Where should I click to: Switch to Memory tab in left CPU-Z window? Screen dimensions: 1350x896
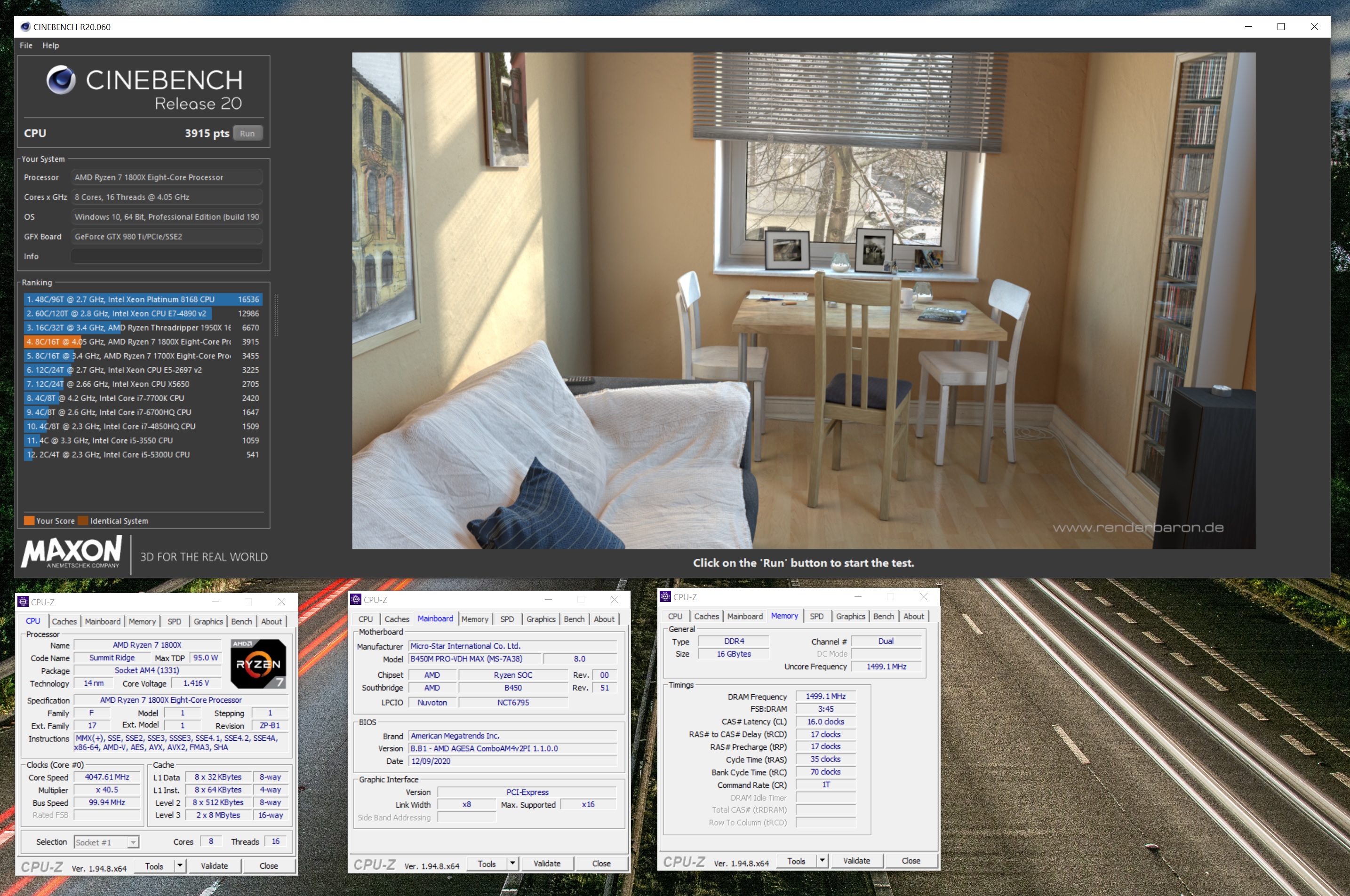pos(142,621)
